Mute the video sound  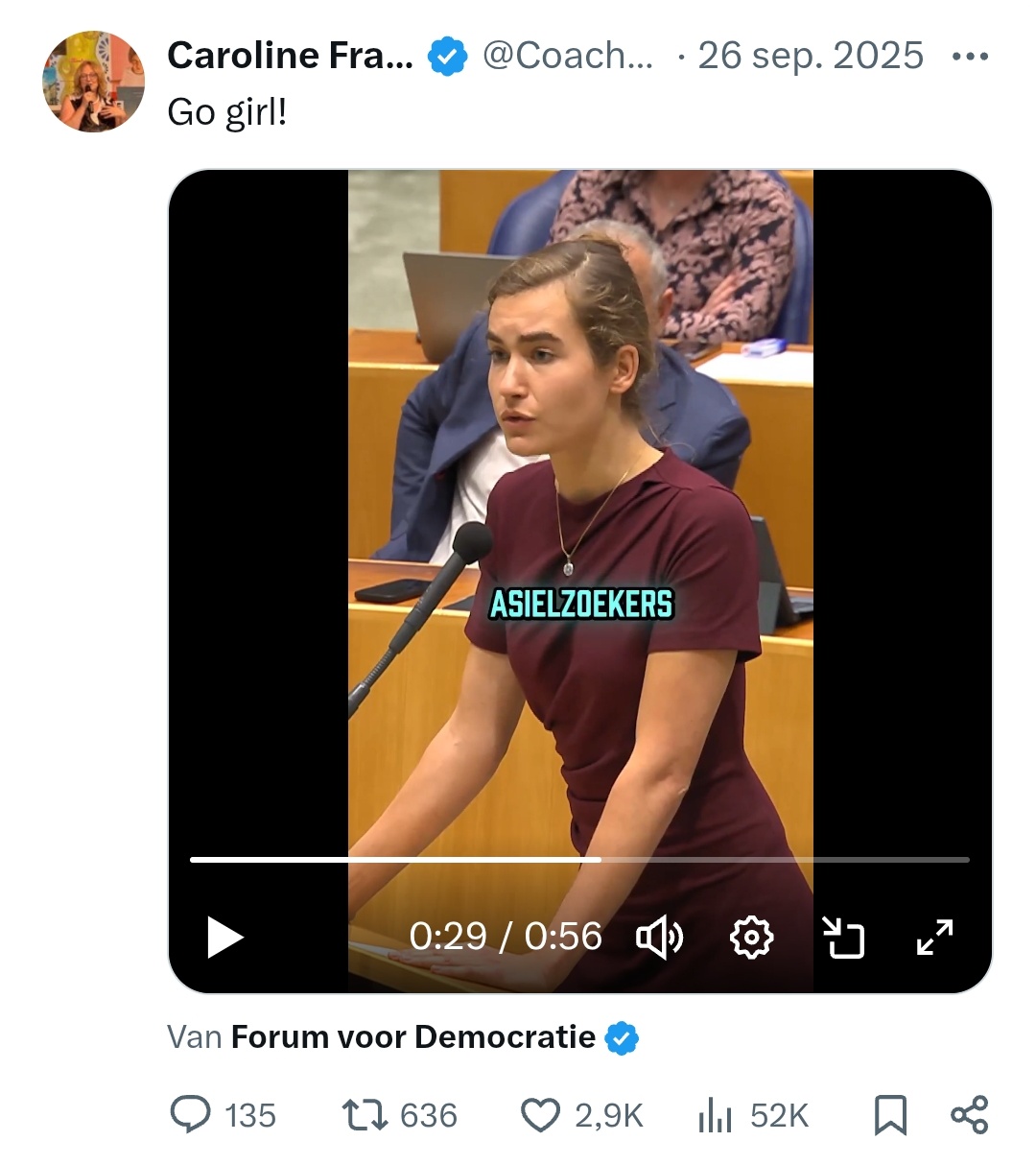659,937
